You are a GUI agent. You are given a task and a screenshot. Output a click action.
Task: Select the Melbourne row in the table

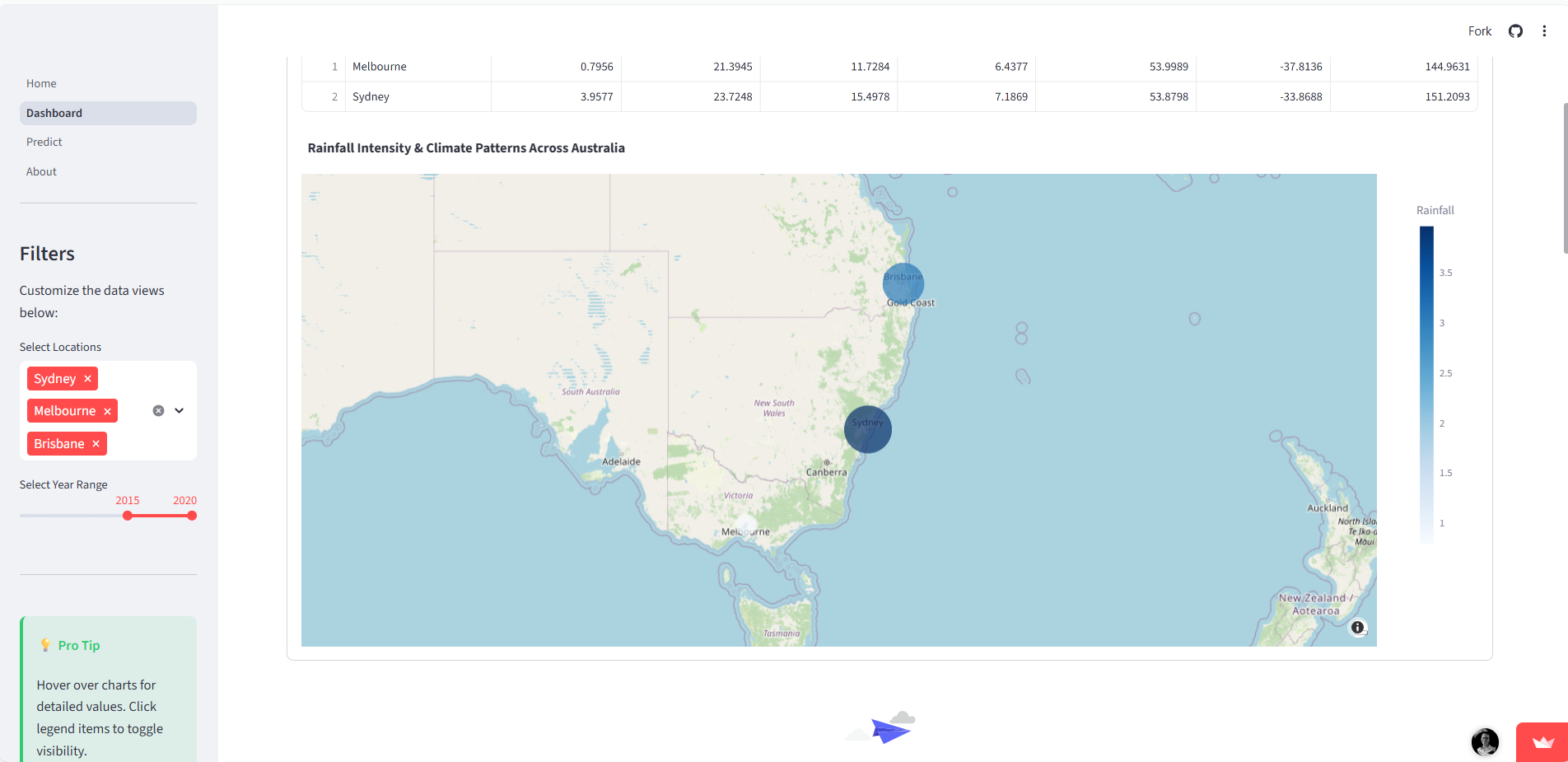[x=379, y=66]
